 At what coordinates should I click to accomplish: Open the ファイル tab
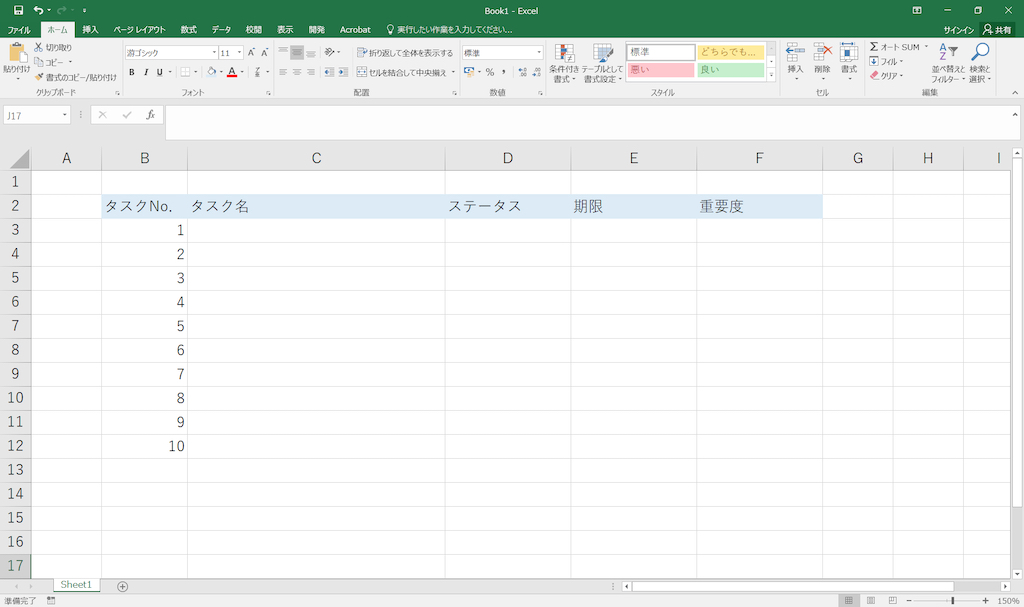pyautogui.click(x=19, y=29)
